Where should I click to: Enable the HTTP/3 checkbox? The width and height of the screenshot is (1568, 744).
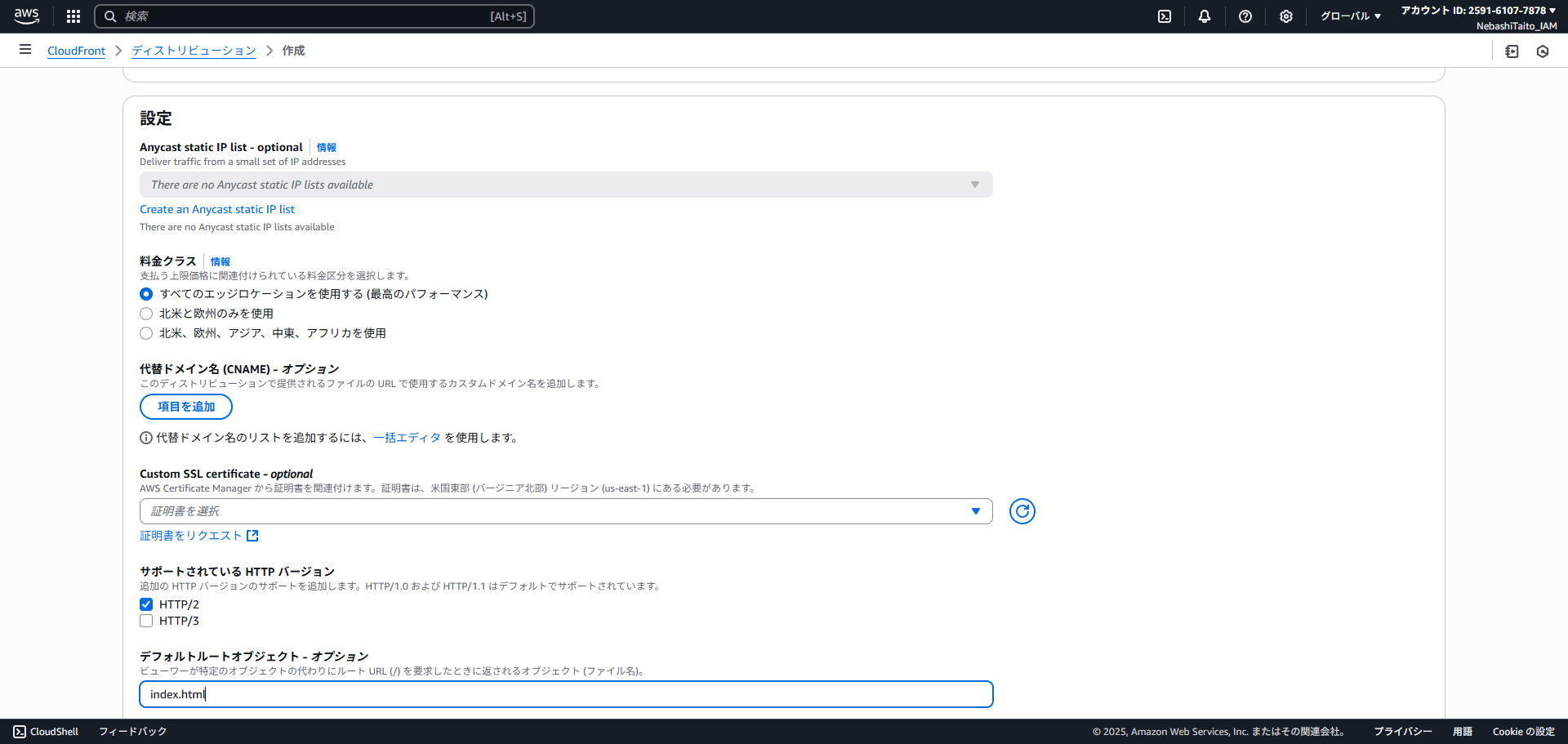tap(146, 621)
